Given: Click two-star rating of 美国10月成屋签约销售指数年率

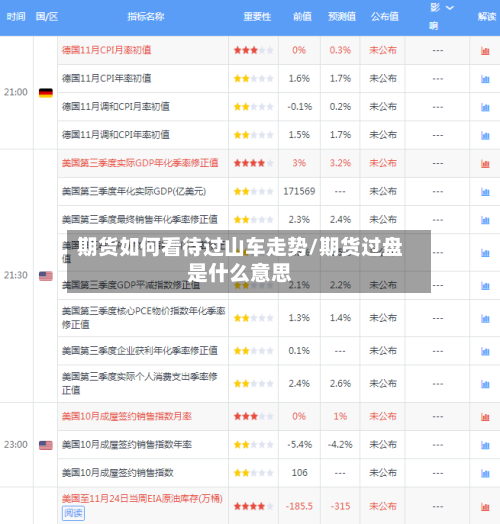Looking at the screenshot, I should [253, 445].
